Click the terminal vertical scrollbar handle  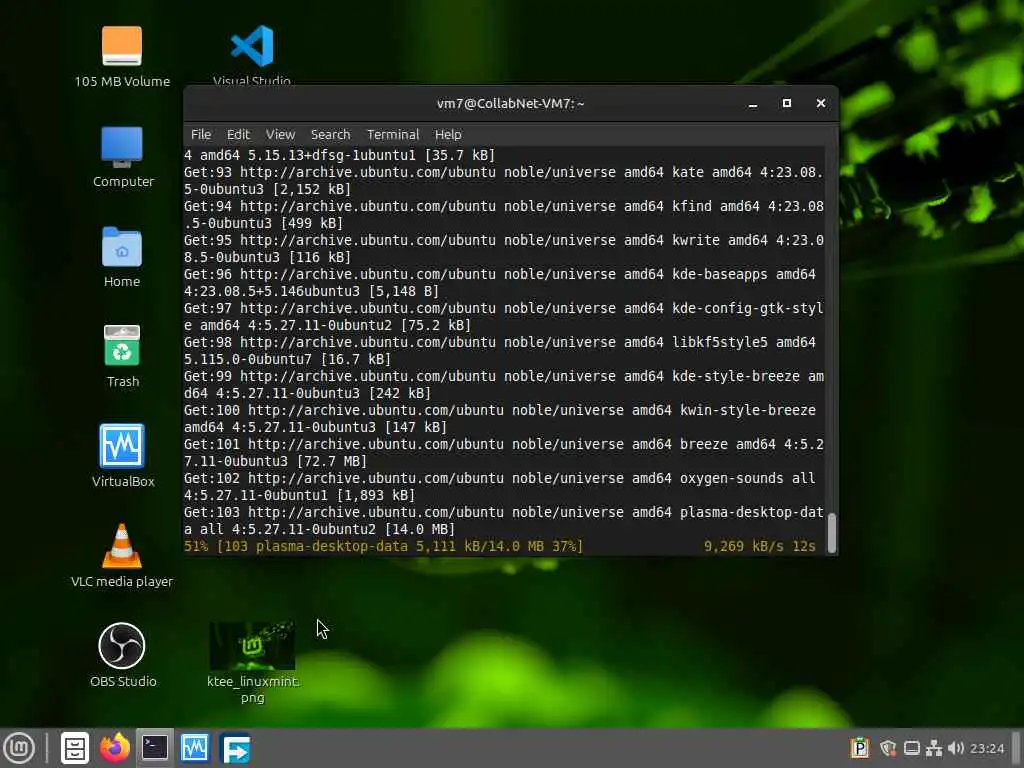[831, 533]
